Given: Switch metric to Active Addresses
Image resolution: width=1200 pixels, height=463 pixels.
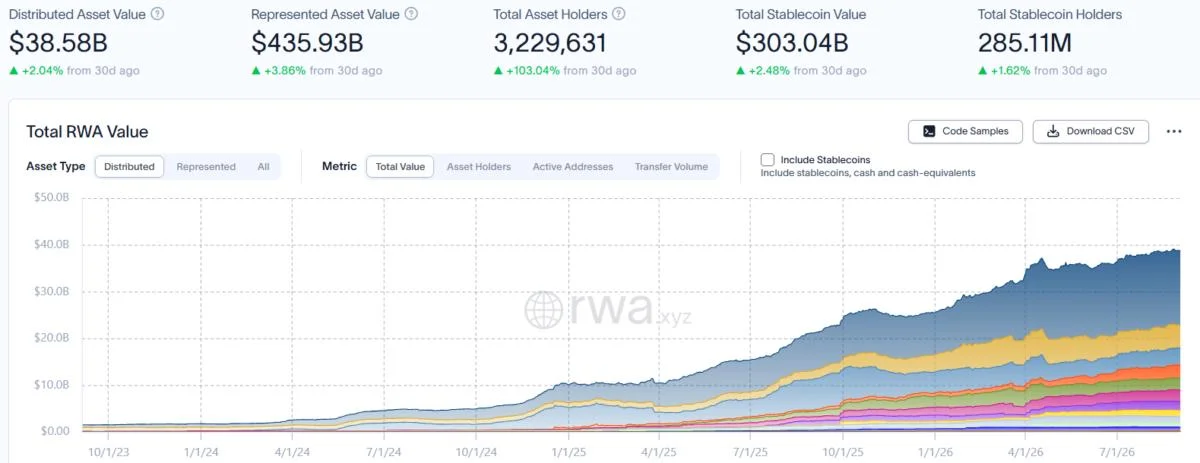Looking at the screenshot, I should point(573,167).
